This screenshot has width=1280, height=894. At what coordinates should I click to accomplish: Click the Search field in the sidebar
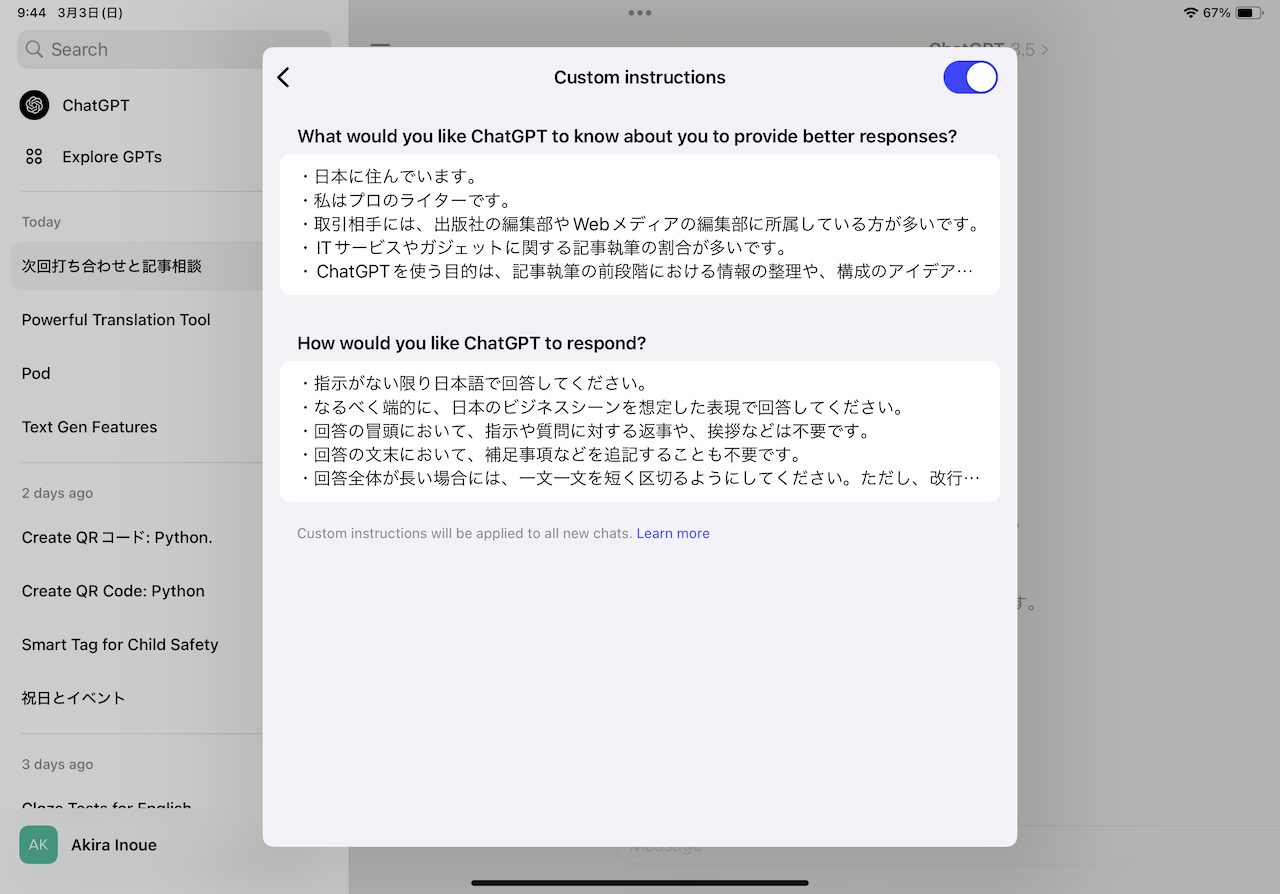coord(174,49)
